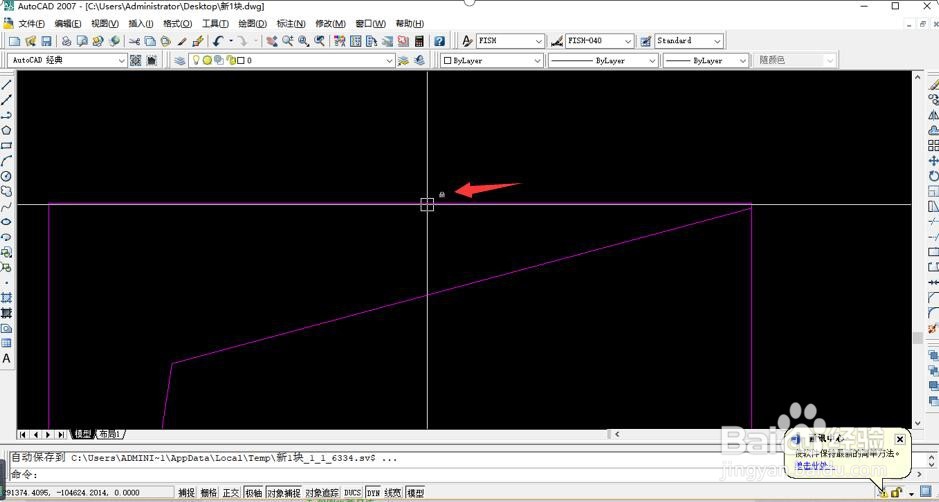Click the Copy icon in the standard toolbar
This screenshot has height=502, width=939.
click(150, 41)
